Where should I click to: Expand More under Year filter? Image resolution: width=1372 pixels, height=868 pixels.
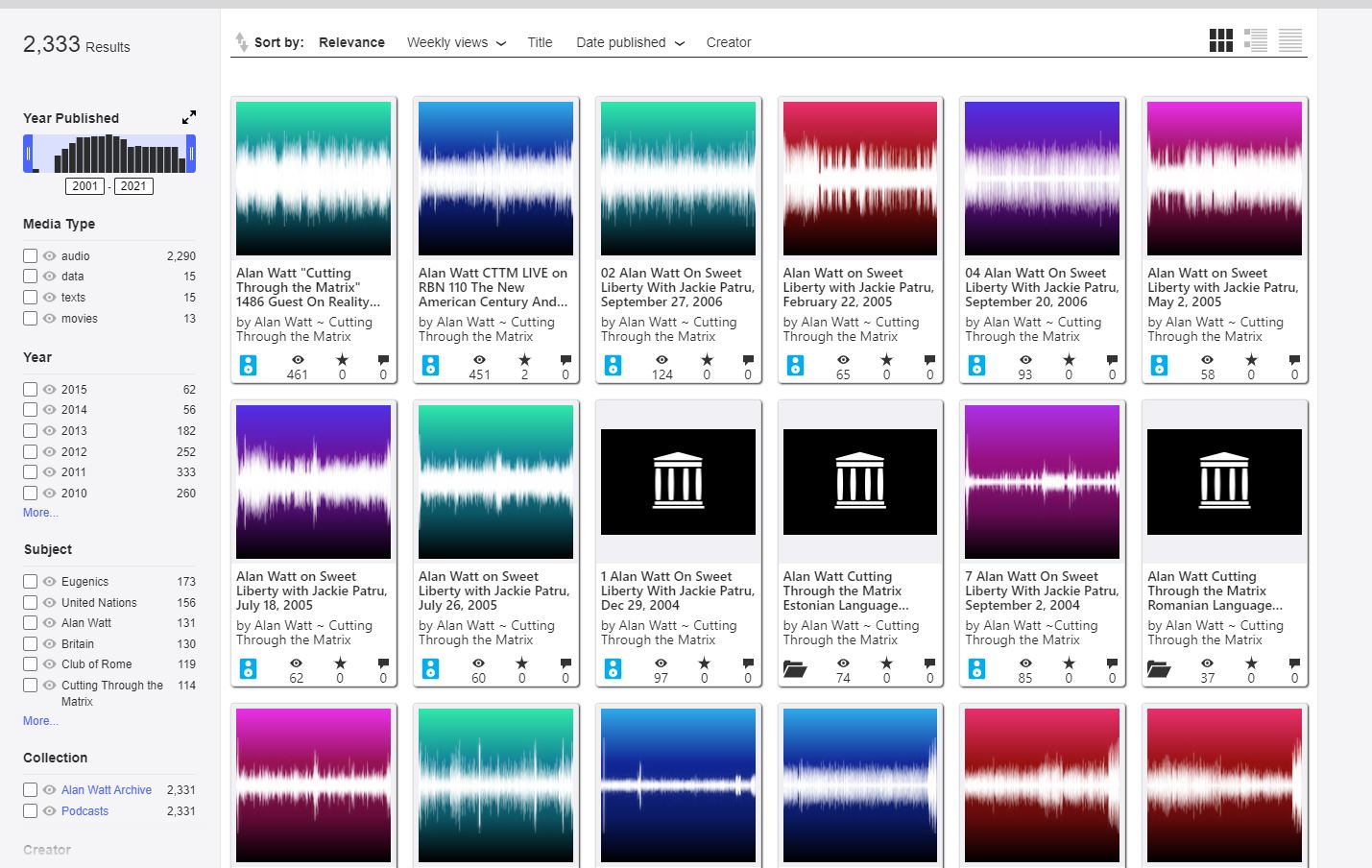[40, 513]
